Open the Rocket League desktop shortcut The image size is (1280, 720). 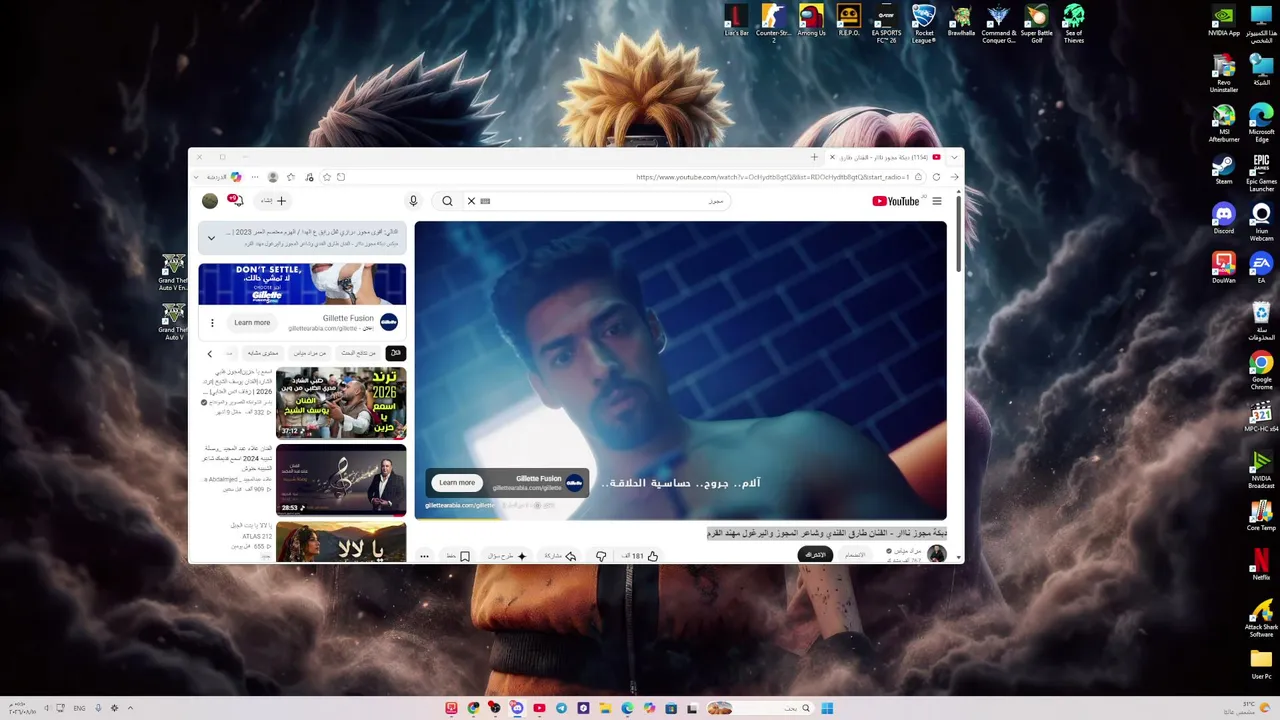[924, 23]
